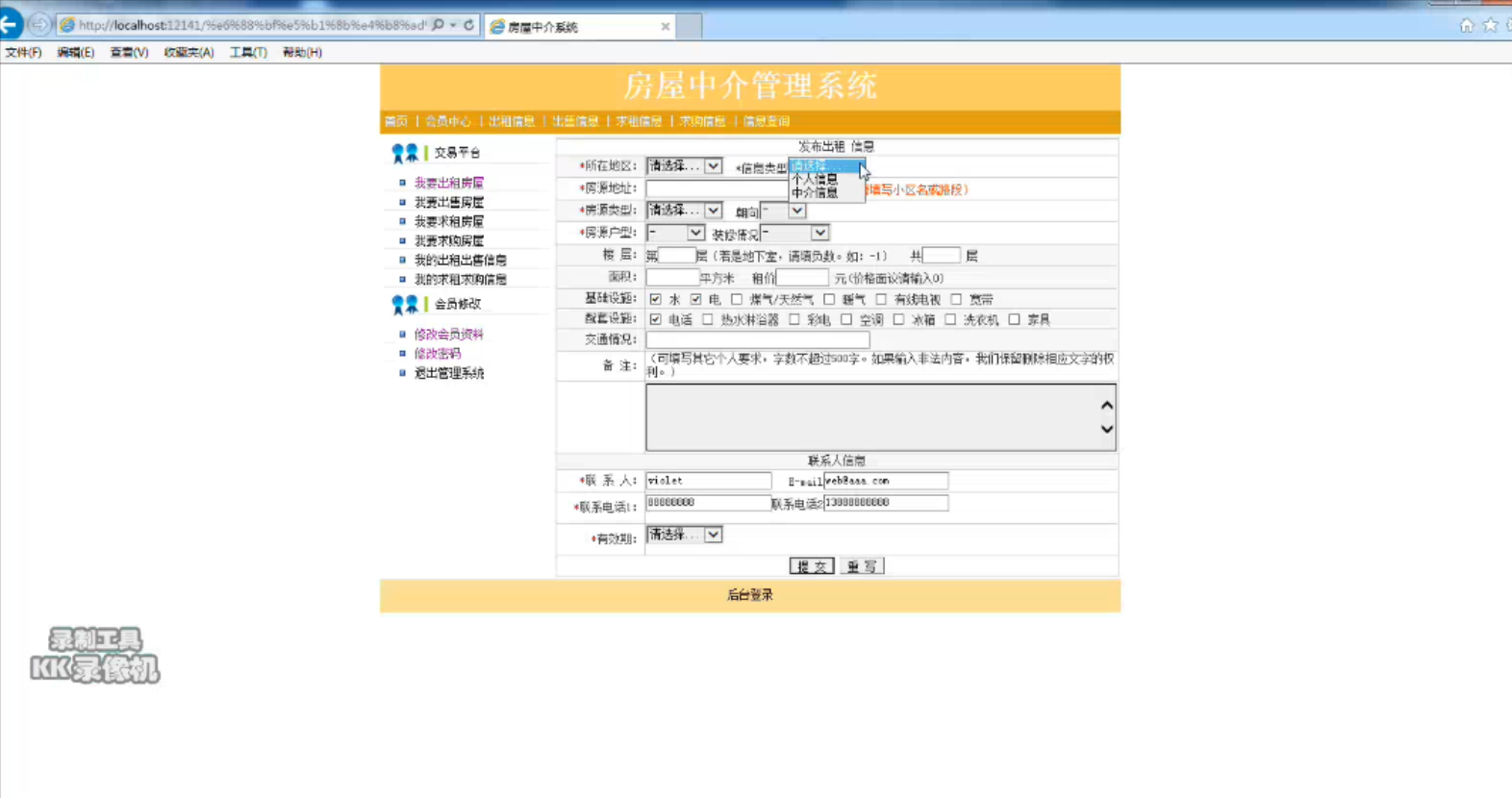Click the favorites star icon
Viewport: 1512px width, 798px height.
pos(1490,26)
